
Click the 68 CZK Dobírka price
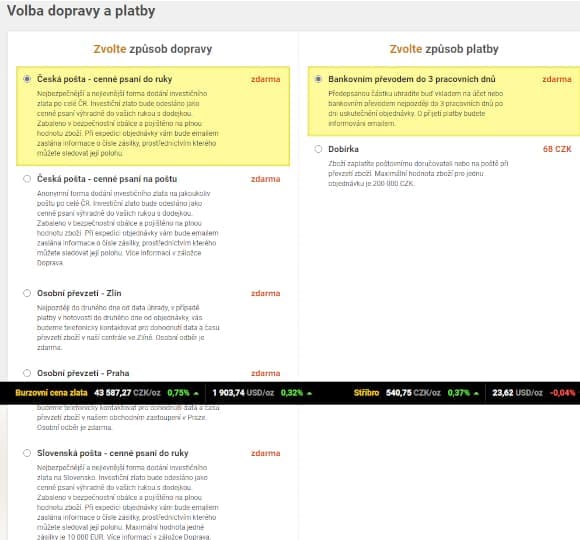tap(557, 149)
